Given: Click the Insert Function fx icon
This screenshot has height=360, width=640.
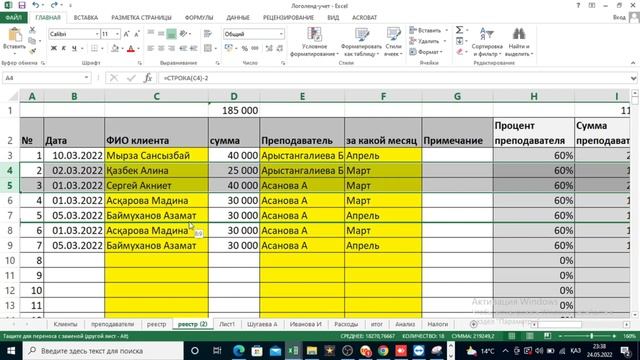Looking at the screenshot, I should (148, 78).
